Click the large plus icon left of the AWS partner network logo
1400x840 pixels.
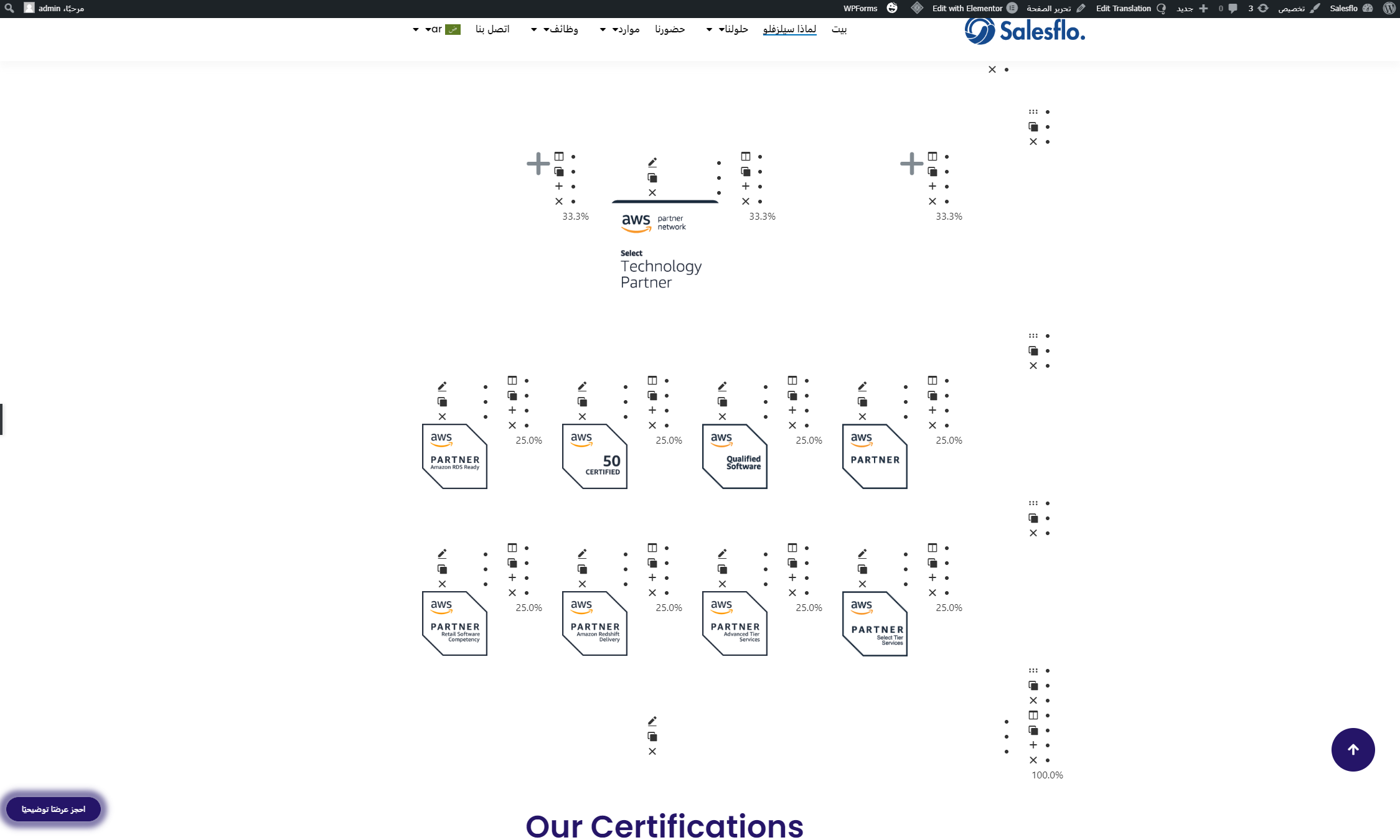pos(538,164)
